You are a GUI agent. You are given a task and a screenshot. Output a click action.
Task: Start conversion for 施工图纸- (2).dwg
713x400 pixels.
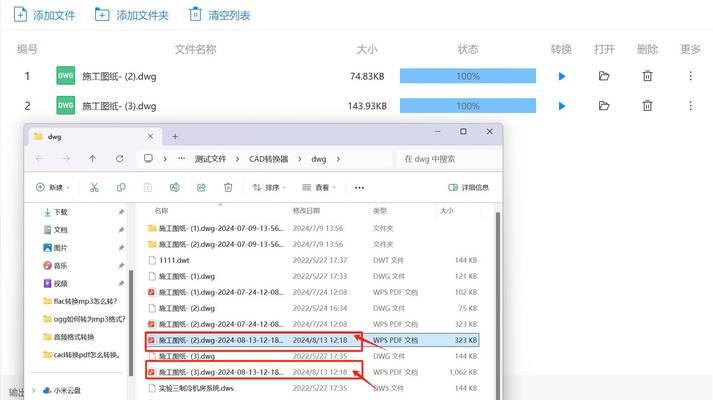(562, 76)
